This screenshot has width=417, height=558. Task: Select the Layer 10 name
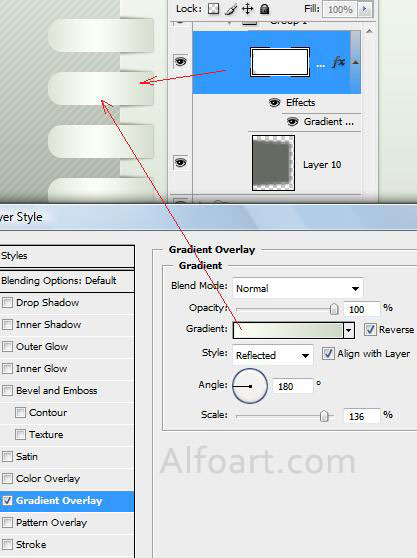click(322, 164)
